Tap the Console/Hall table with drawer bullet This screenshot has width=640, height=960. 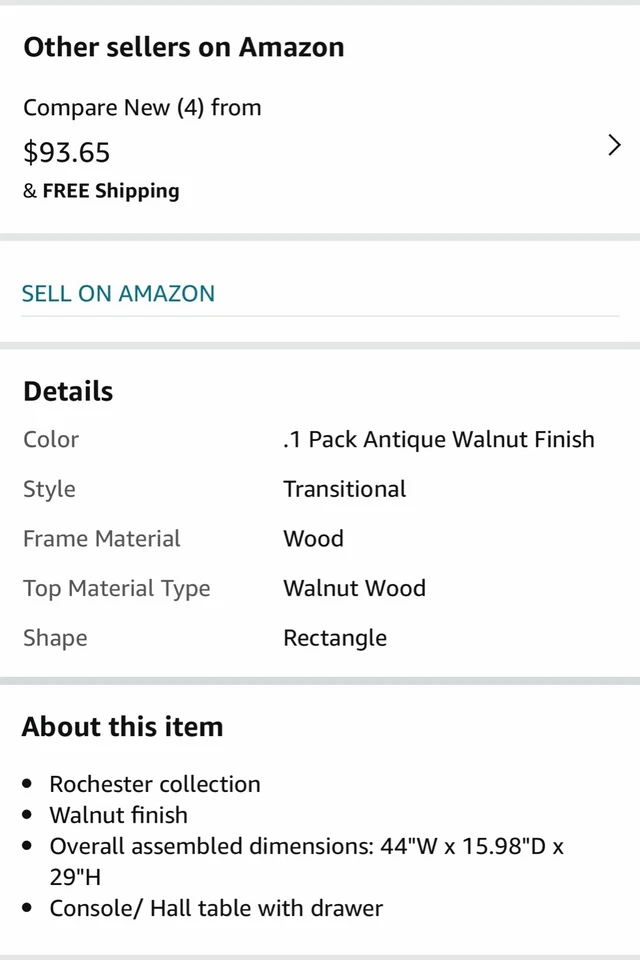[x=216, y=908]
